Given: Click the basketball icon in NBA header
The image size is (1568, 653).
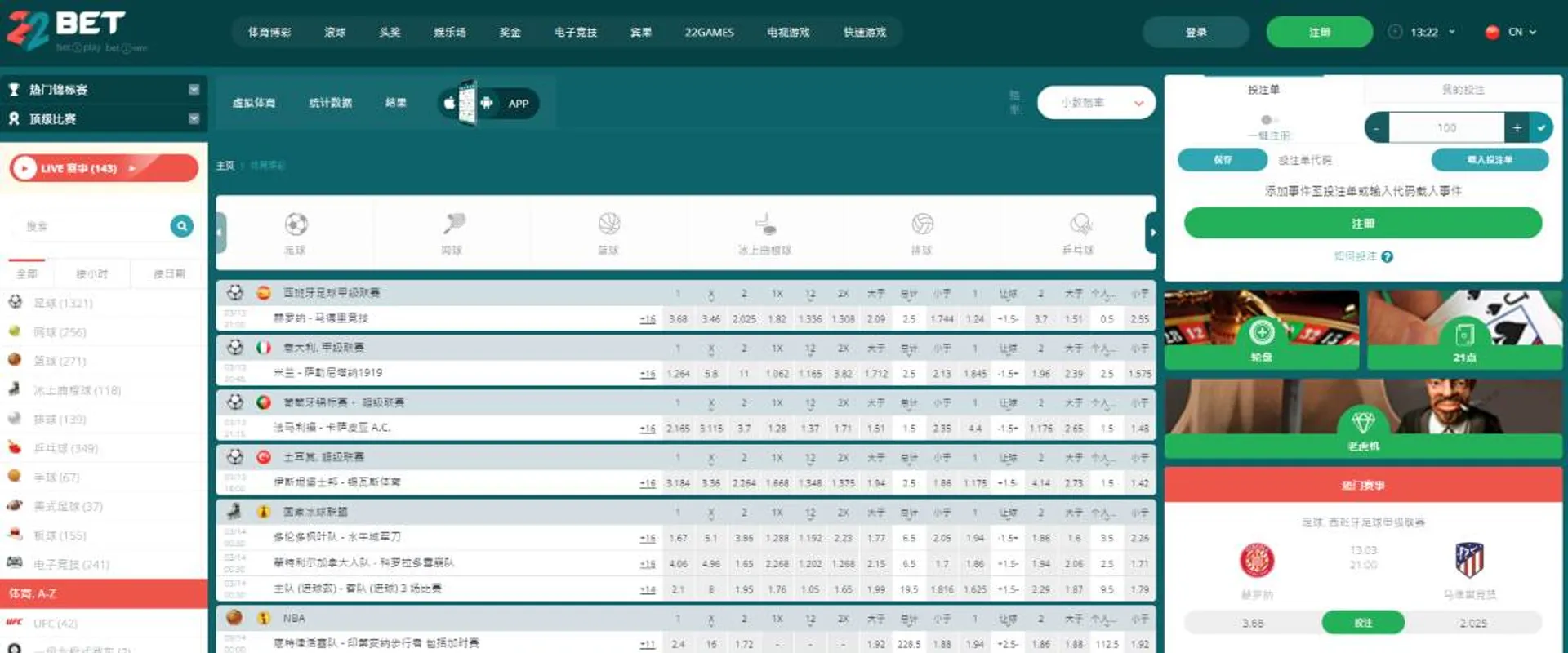Looking at the screenshot, I should (x=234, y=617).
